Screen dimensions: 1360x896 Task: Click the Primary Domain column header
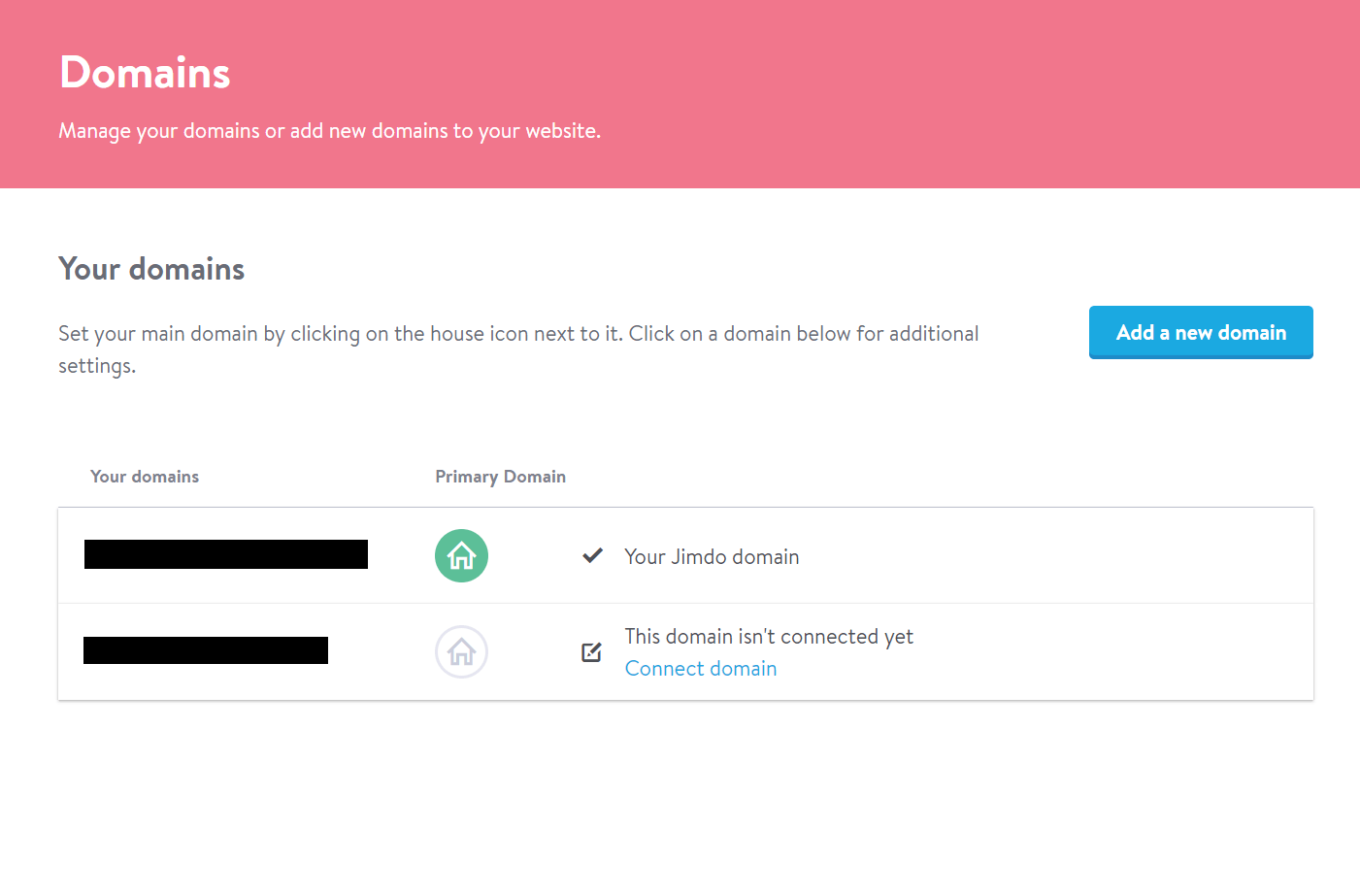pyautogui.click(x=500, y=477)
